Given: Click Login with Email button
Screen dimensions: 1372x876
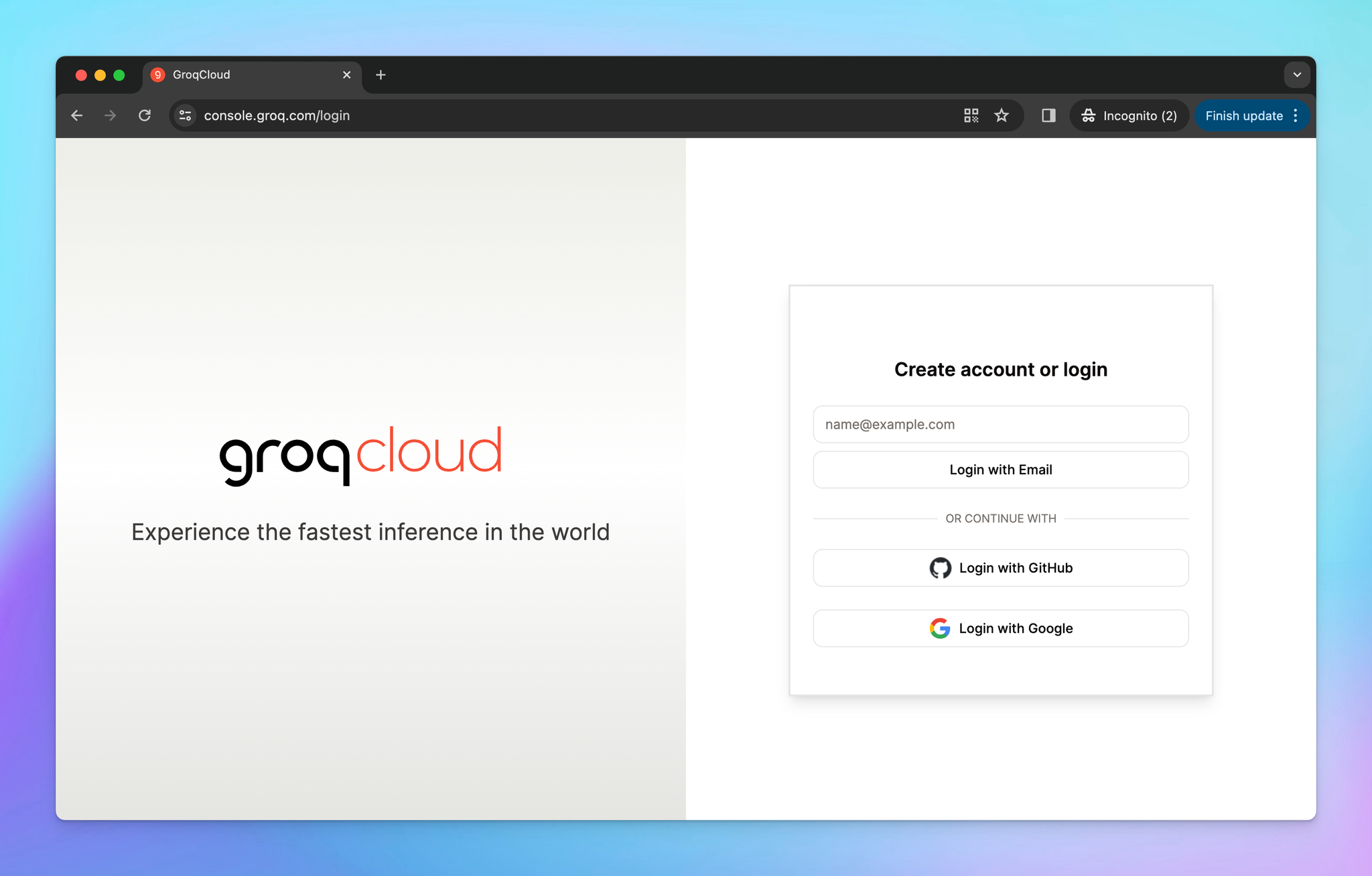Looking at the screenshot, I should [x=1001, y=469].
